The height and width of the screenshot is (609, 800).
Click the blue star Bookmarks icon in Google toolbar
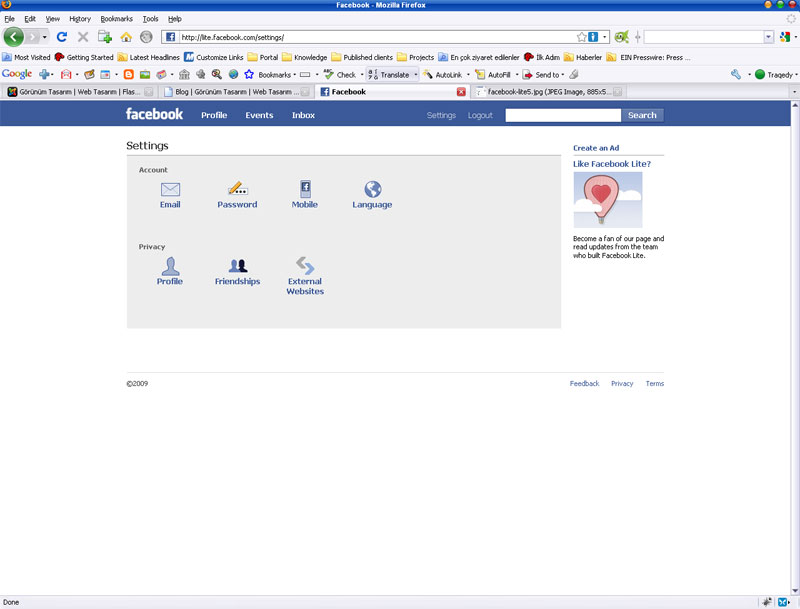249,74
